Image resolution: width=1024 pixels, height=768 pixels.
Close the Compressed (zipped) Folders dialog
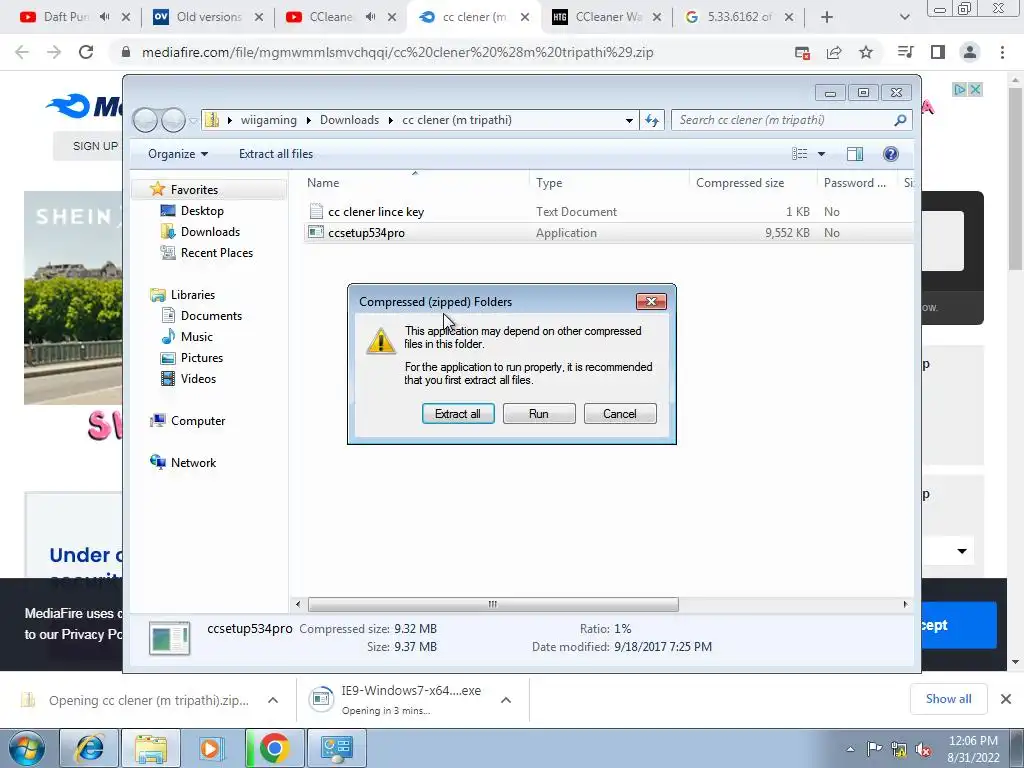click(x=651, y=301)
